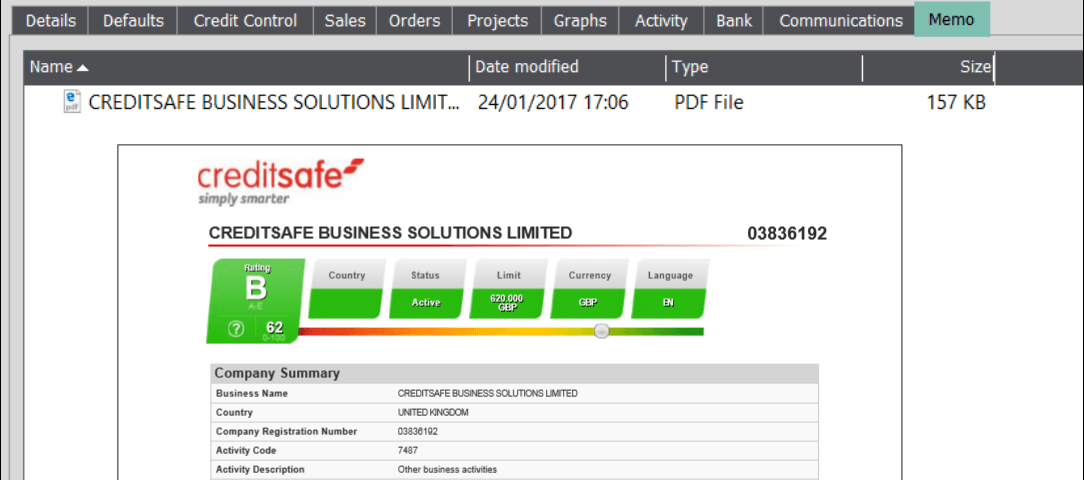Go to the Orders tab
The width and height of the screenshot is (1084, 480).
415,21
